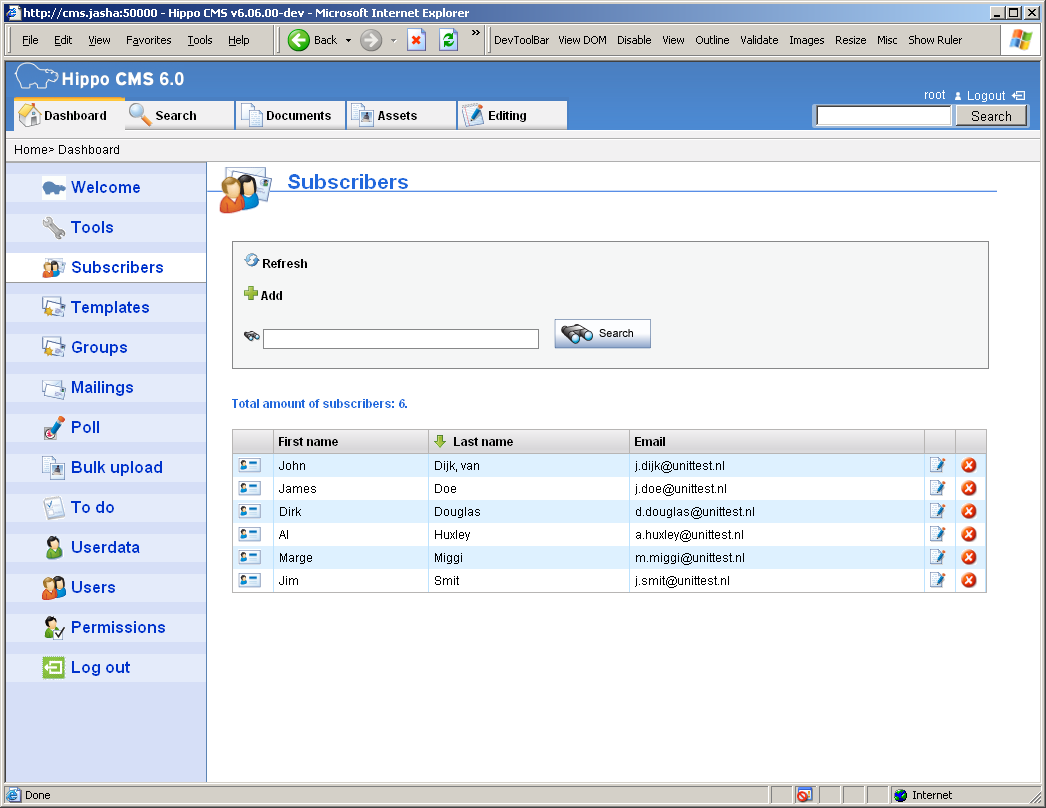
Task: Click the green Add plus icon
Action: click(251, 294)
